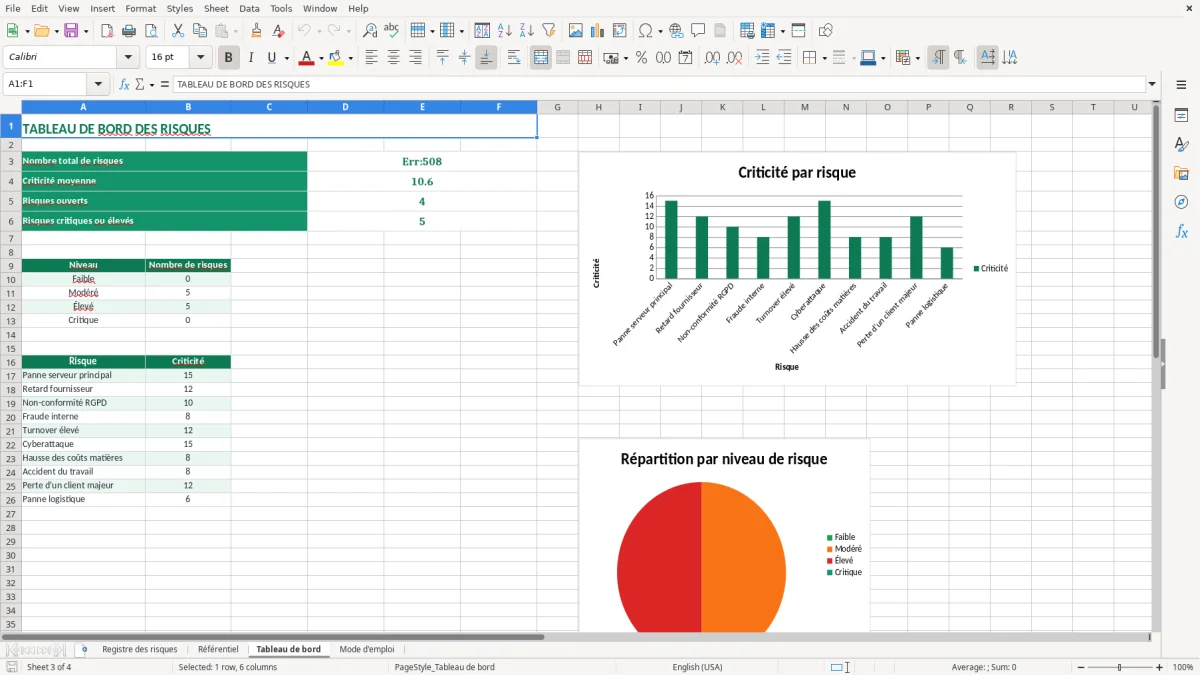
Task: Open the Sidebar Navigator compass icon
Action: 1181,202
